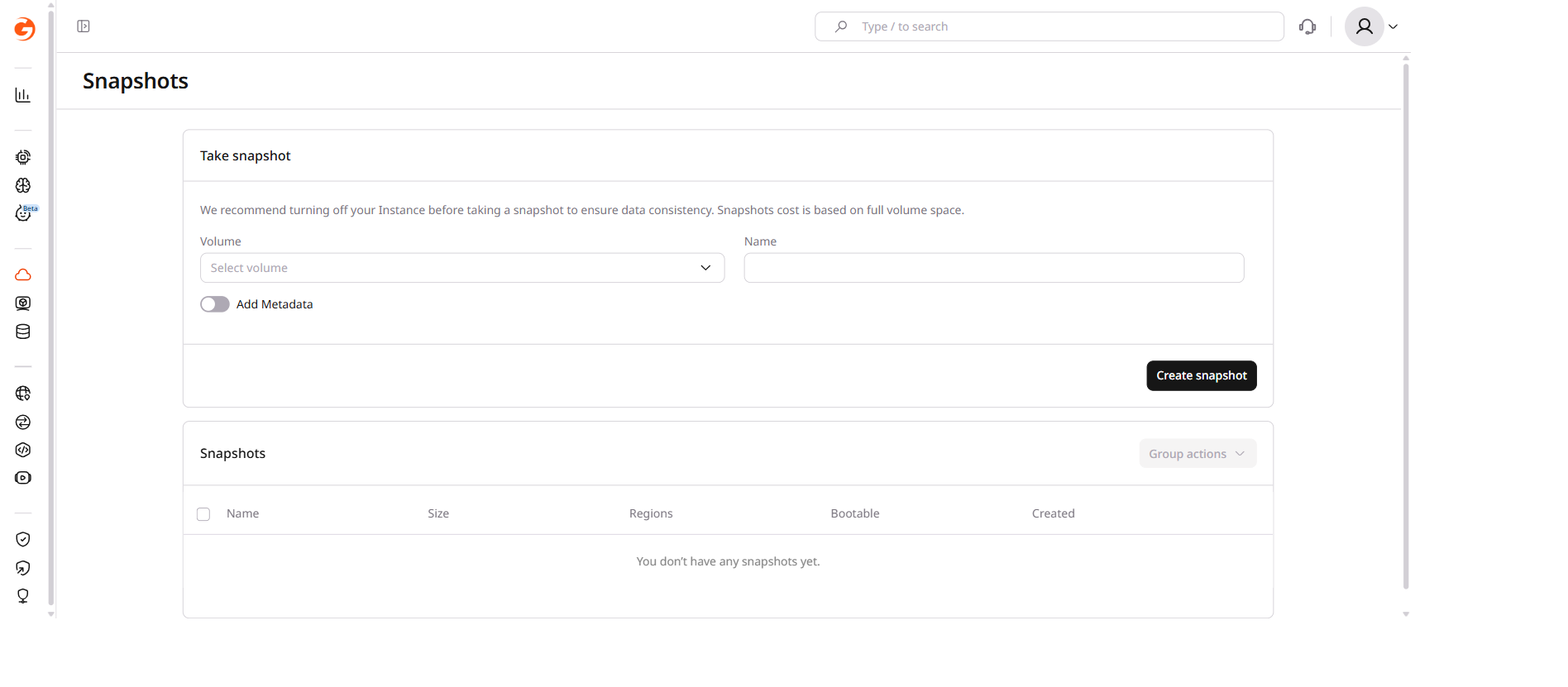Open the GPU chip sidebar icon
The width and height of the screenshot is (1568, 687).
[23, 157]
